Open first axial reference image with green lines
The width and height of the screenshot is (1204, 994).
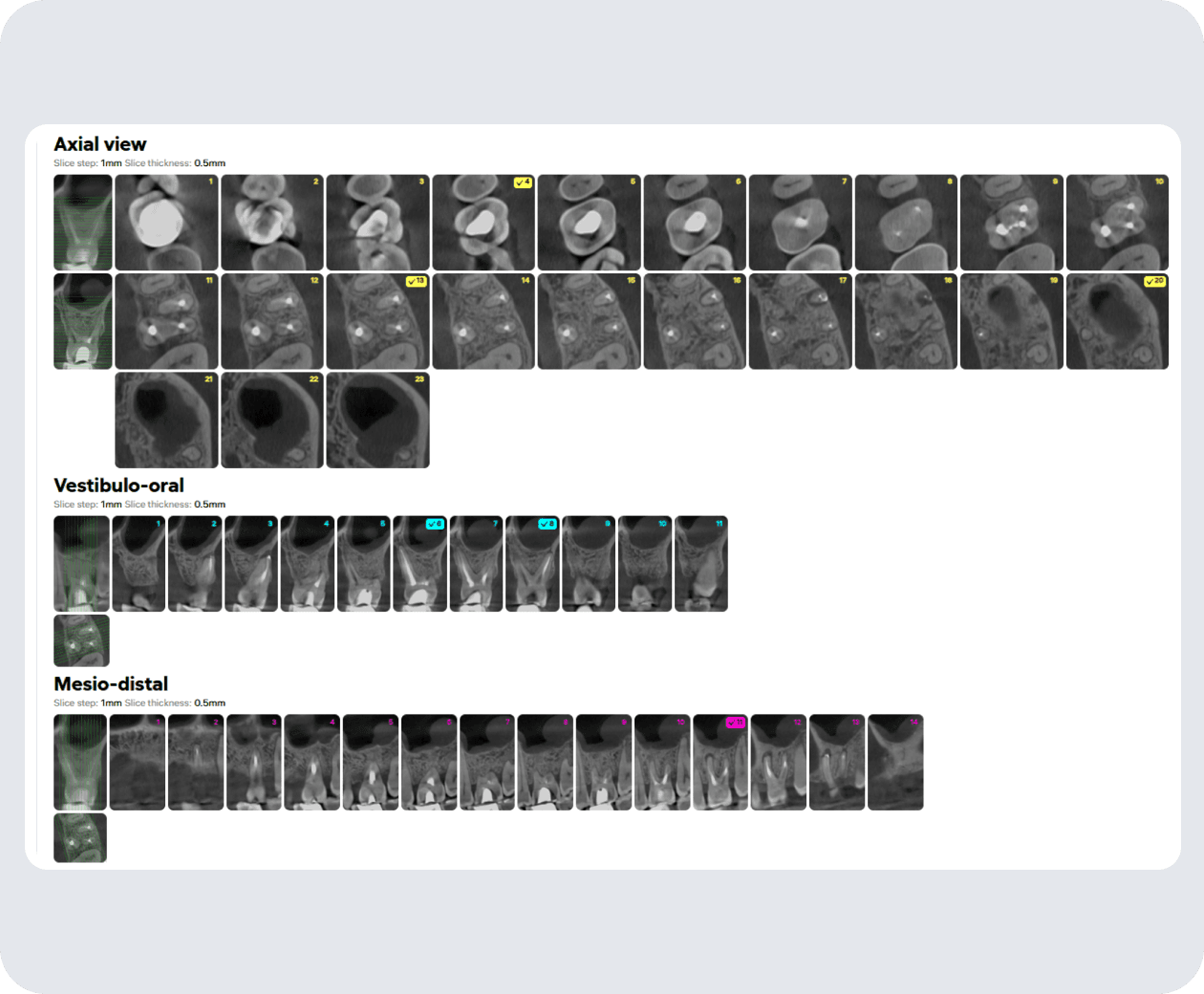point(82,223)
